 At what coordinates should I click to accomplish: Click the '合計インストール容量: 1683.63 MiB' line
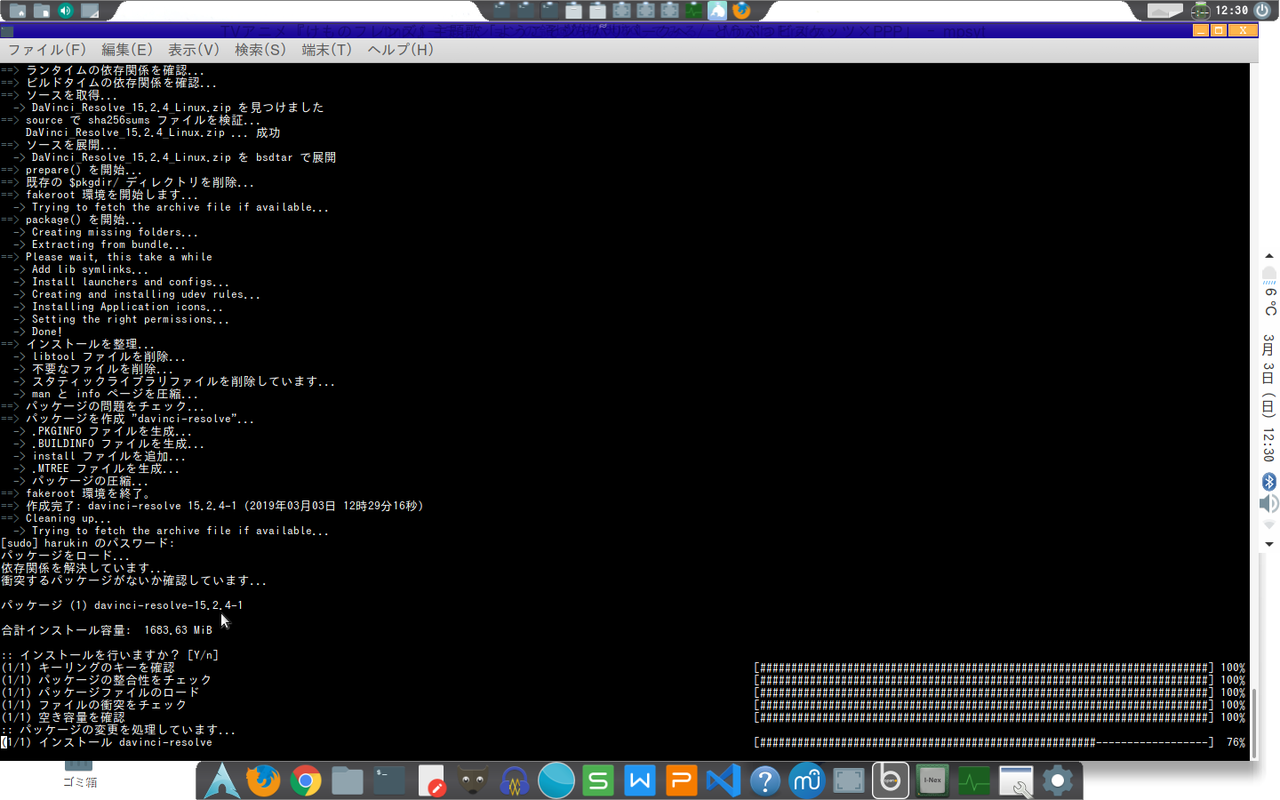[x=106, y=630]
